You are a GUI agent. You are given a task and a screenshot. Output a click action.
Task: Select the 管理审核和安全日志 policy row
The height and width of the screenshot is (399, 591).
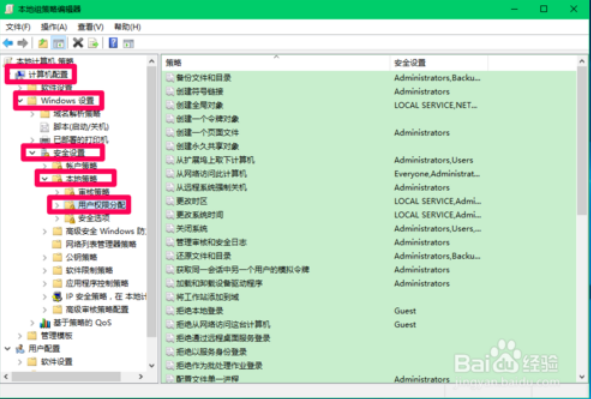tap(369, 242)
